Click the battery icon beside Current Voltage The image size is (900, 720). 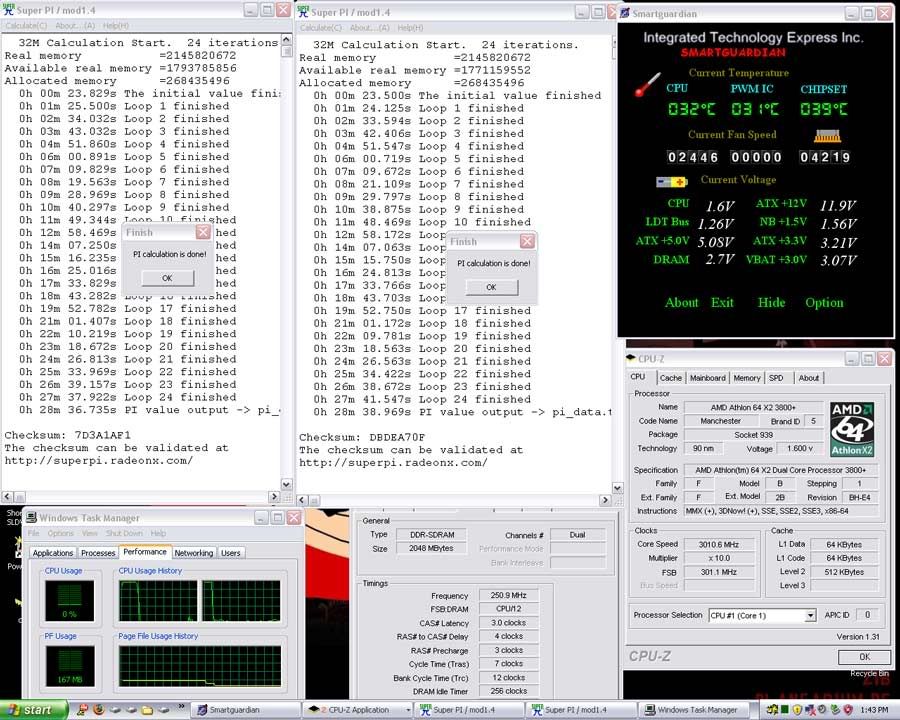tap(672, 181)
